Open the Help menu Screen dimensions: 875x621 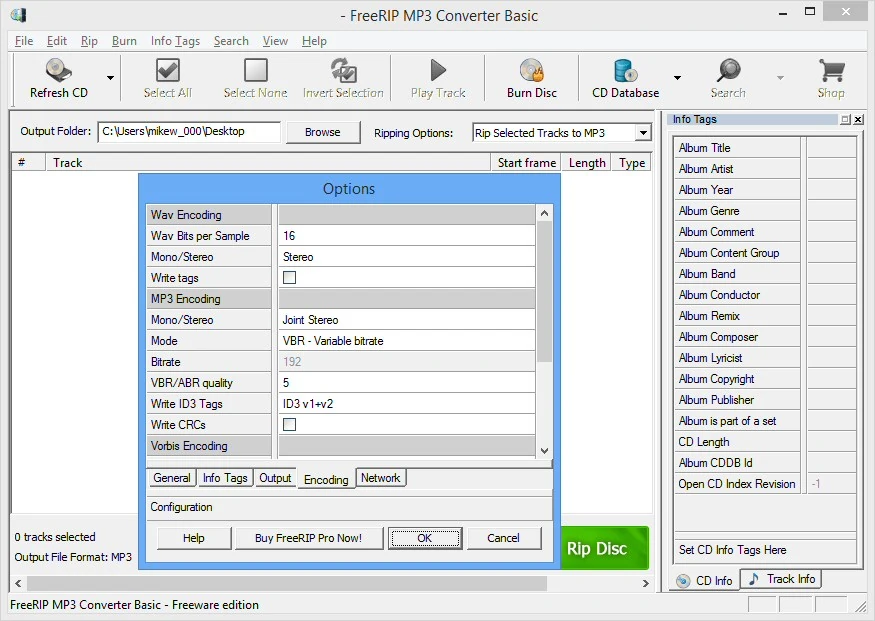pos(314,41)
